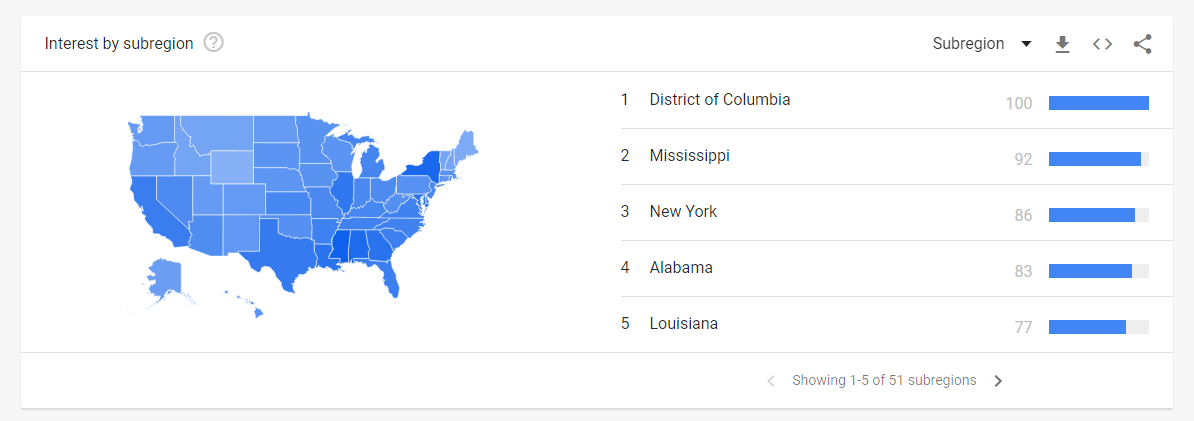Screen dimensions: 1194x421
Task: Open the help icon beside Interest by subregion
Action: 214,43
